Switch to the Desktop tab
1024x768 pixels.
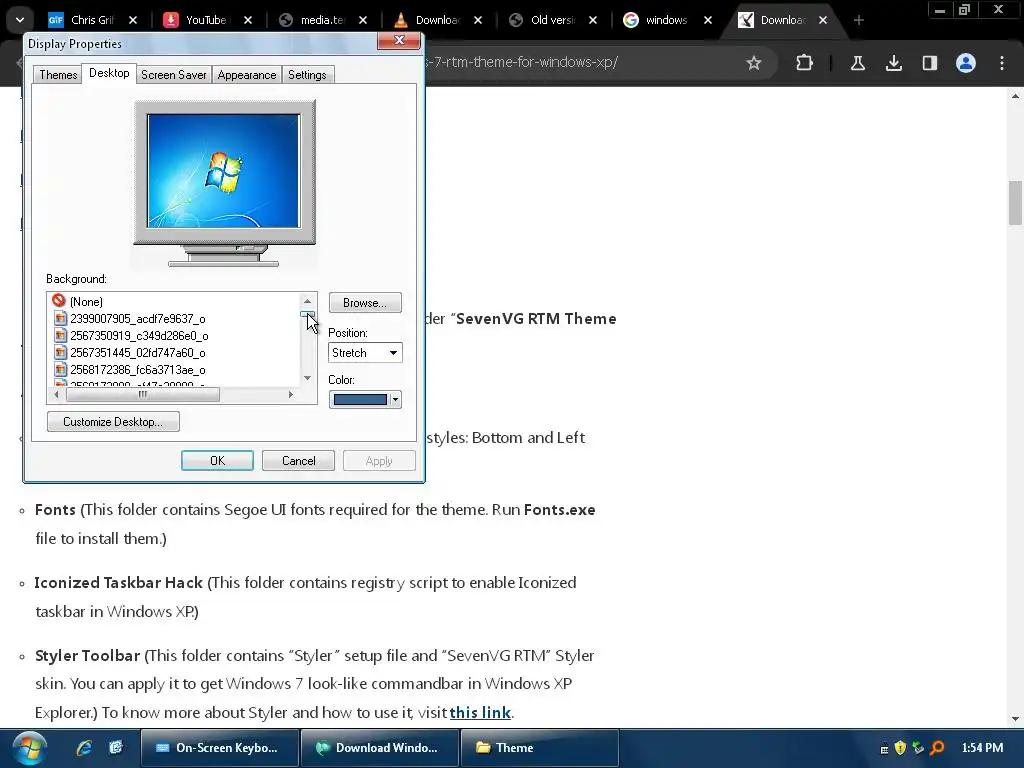[109, 73]
